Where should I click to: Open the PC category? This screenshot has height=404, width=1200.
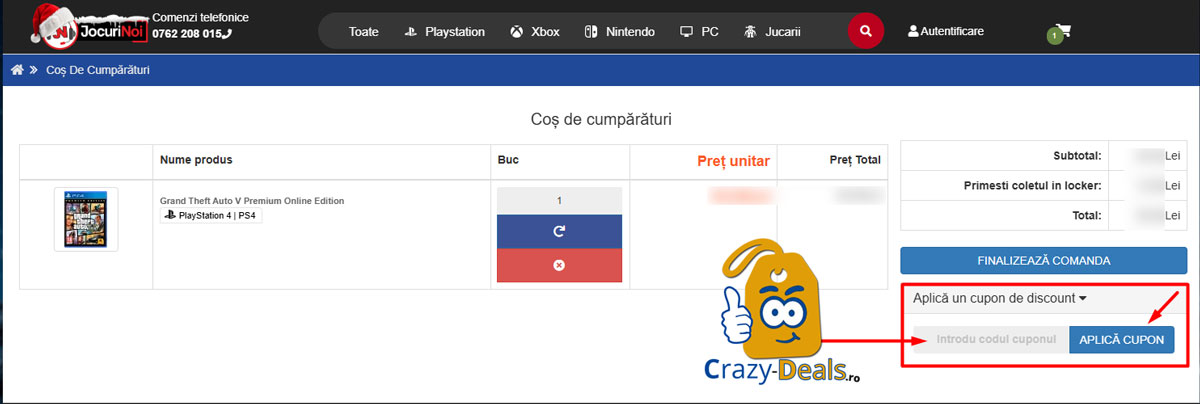coord(699,31)
